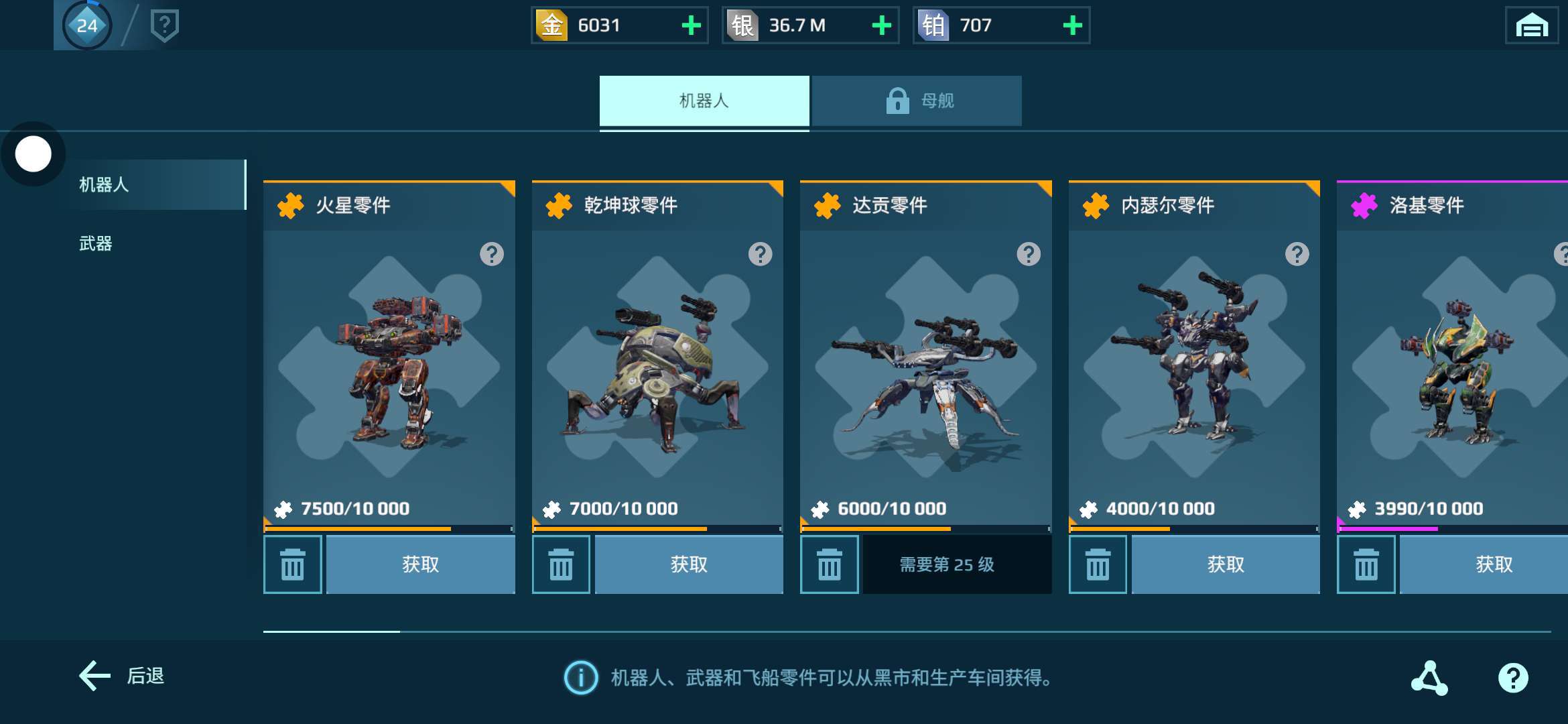1568x724 pixels.
Task: Open the hangar icon at top right
Action: pyautogui.click(x=1532, y=25)
